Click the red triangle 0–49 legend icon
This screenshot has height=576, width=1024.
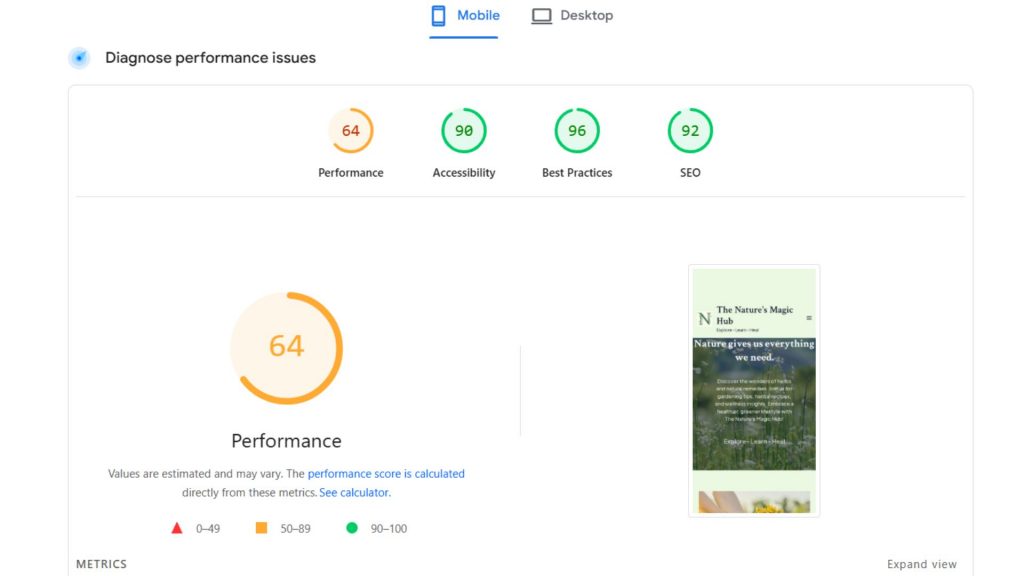point(177,528)
